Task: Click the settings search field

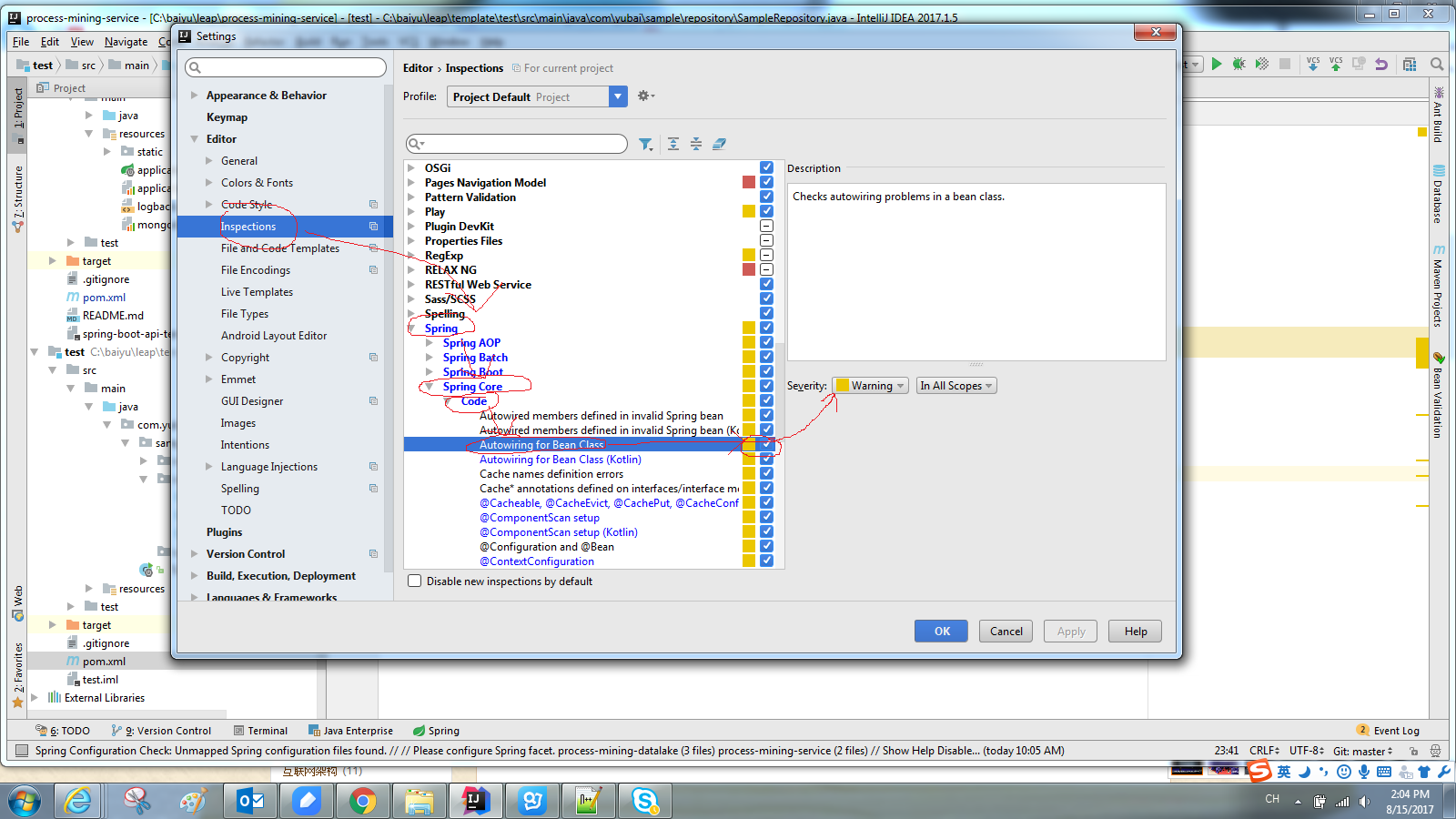Action: pos(285,67)
